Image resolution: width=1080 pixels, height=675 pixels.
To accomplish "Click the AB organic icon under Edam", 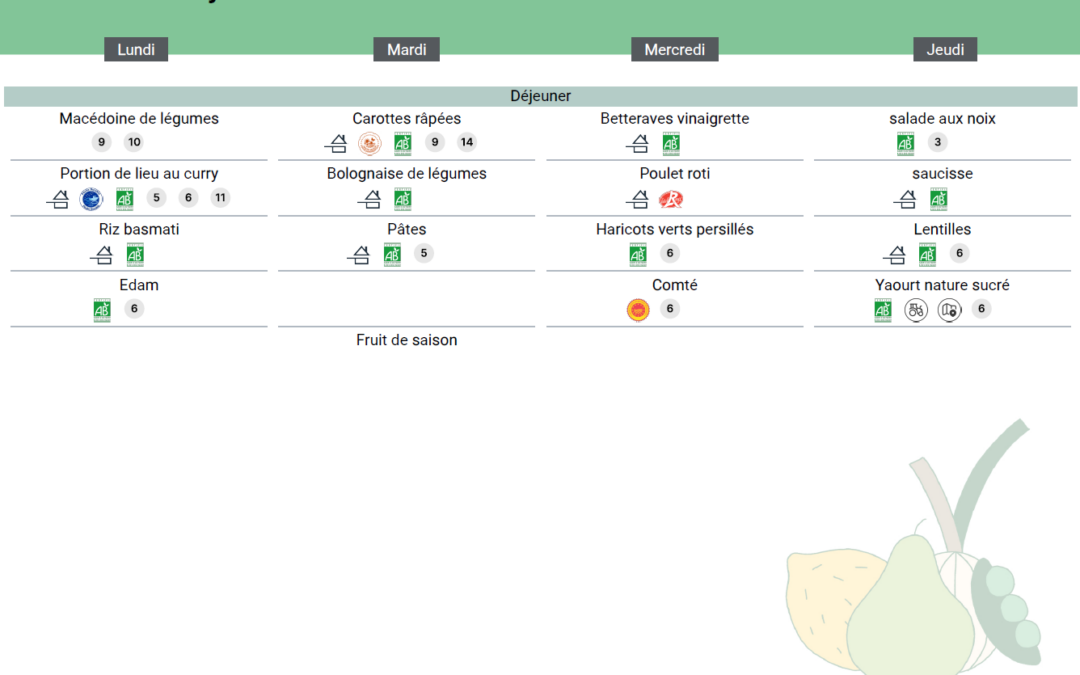I will click(102, 310).
